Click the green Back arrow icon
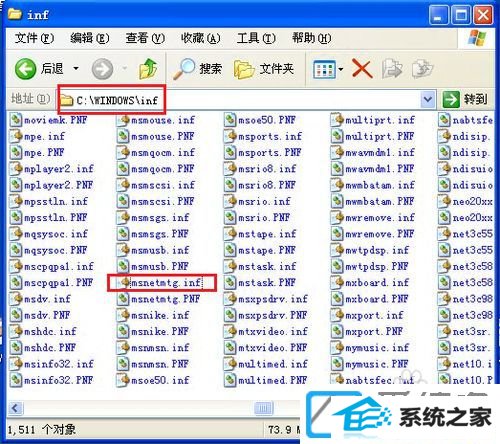Screen dimensions: 500x444 coord(25,69)
